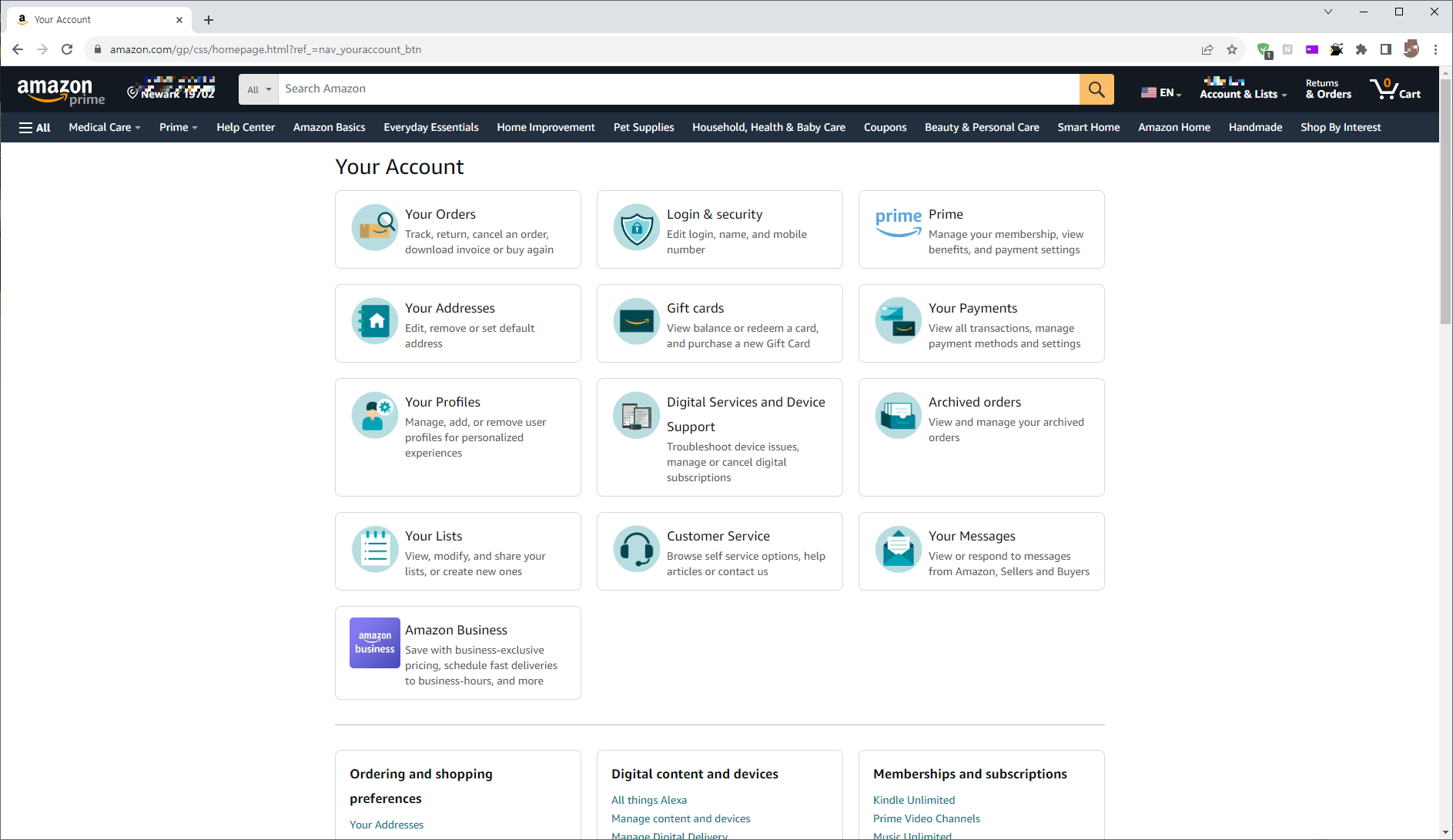Screen dimensions: 1453x840
Task: Open Everyday Essentials nav item
Action: [x=431, y=128]
